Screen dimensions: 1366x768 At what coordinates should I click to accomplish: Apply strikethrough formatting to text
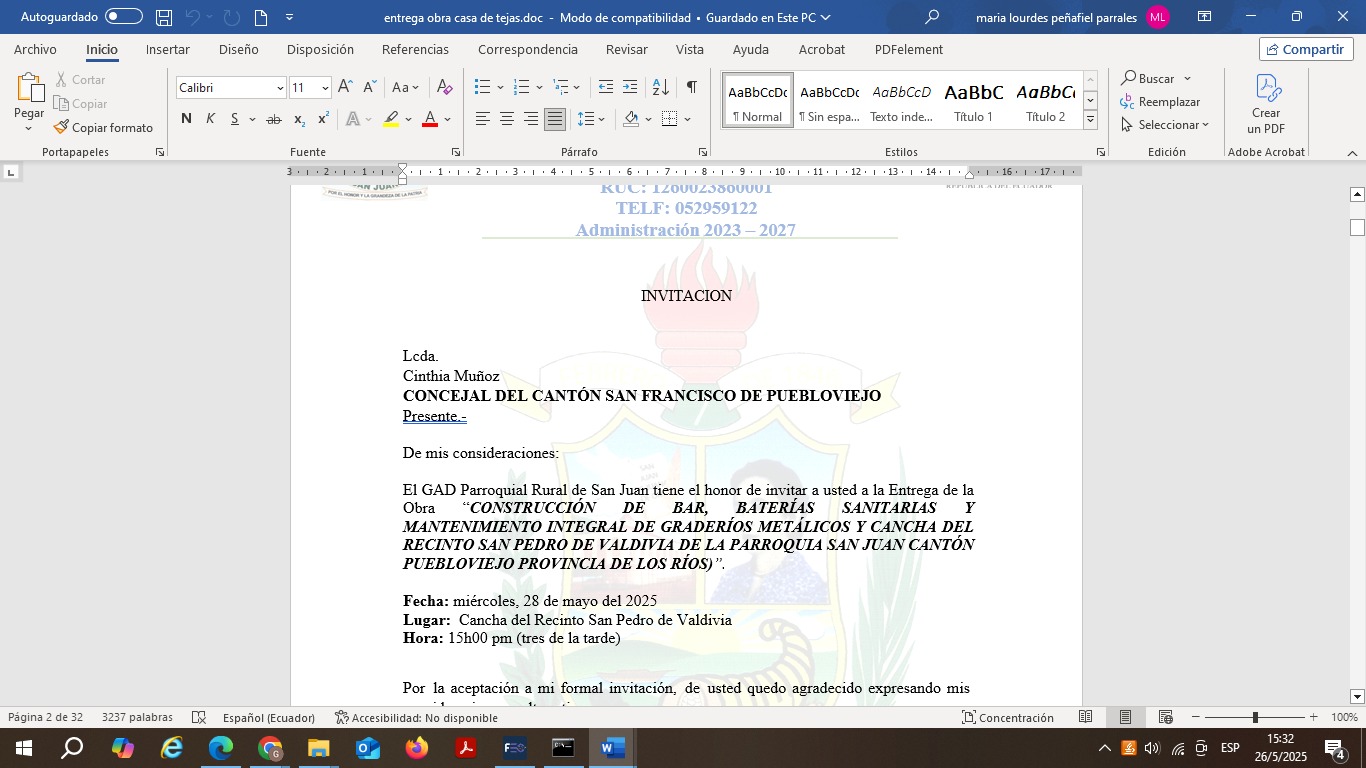(x=273, y=119)
